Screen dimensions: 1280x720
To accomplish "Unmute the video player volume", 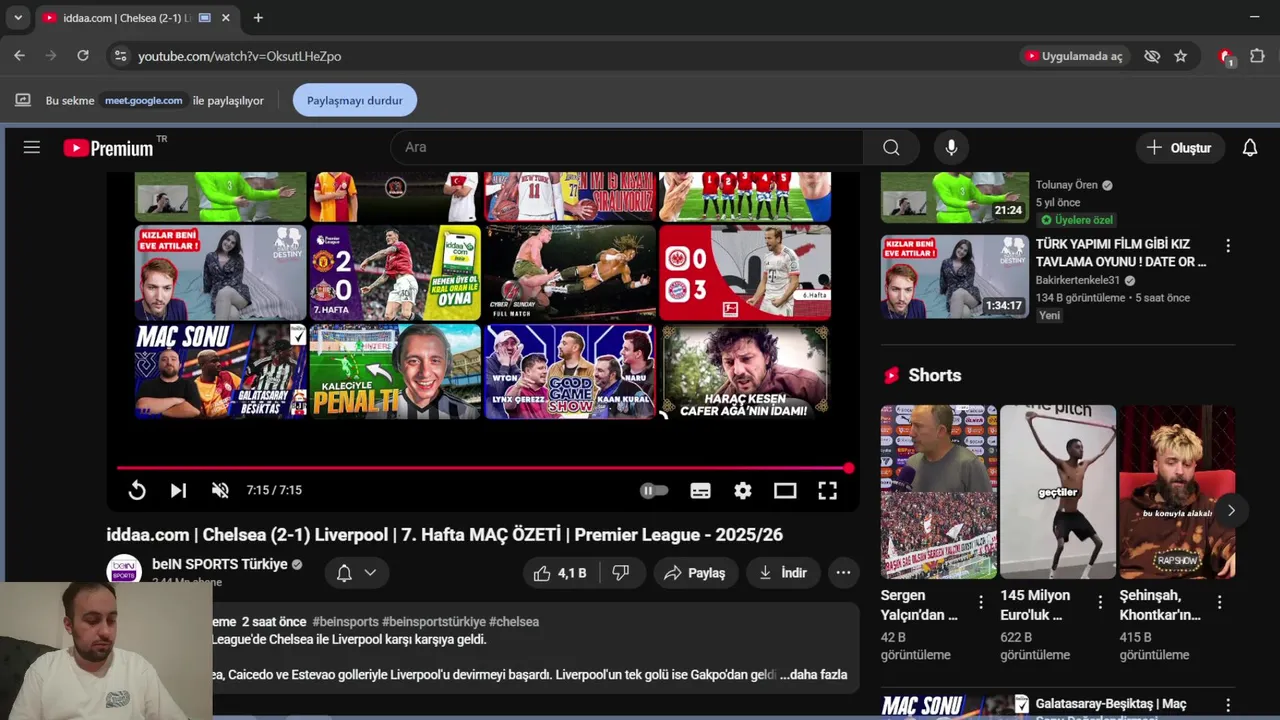I will click(220, 490).
